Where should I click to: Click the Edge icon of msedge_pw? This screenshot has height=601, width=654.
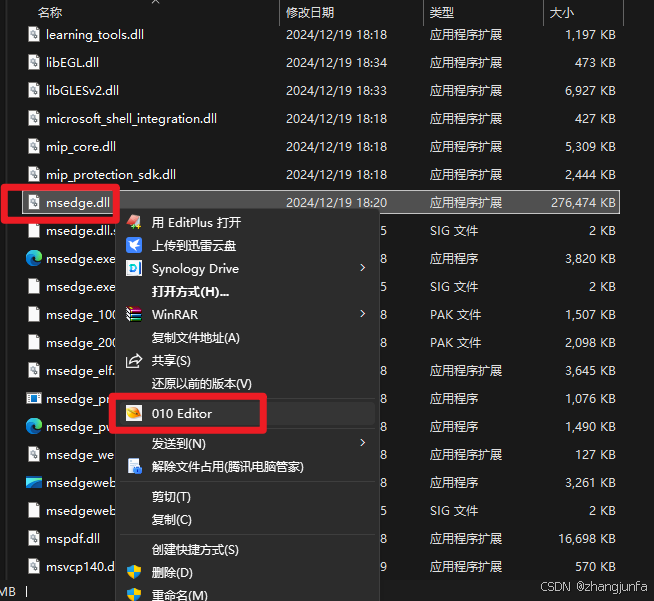[34, 426]
